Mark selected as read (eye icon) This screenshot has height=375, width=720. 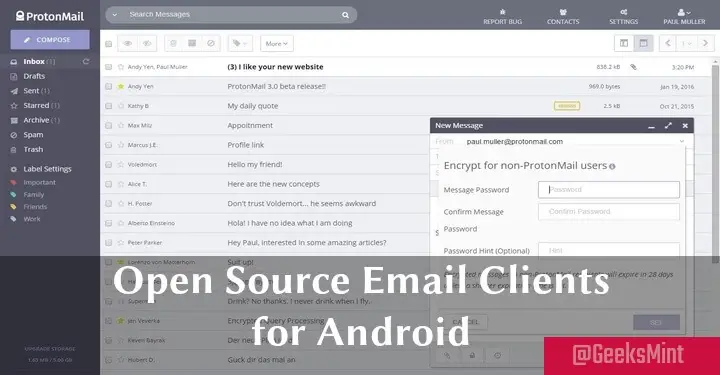pos(128,44)
